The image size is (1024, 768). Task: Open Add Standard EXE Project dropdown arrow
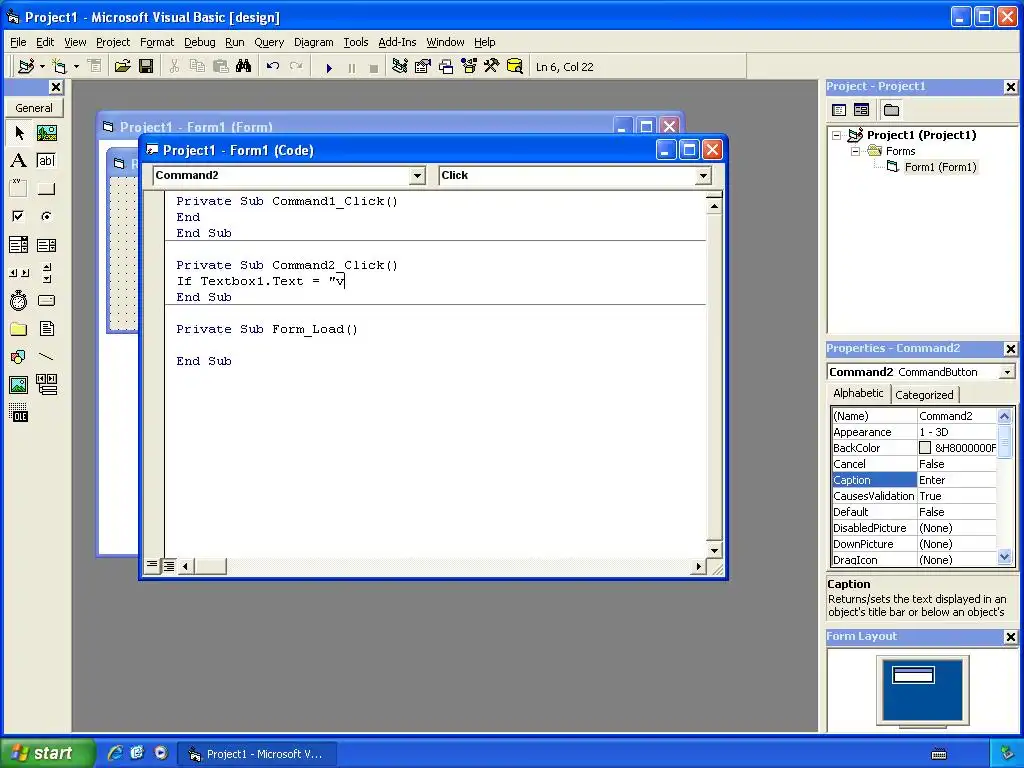tap(42, 67)
